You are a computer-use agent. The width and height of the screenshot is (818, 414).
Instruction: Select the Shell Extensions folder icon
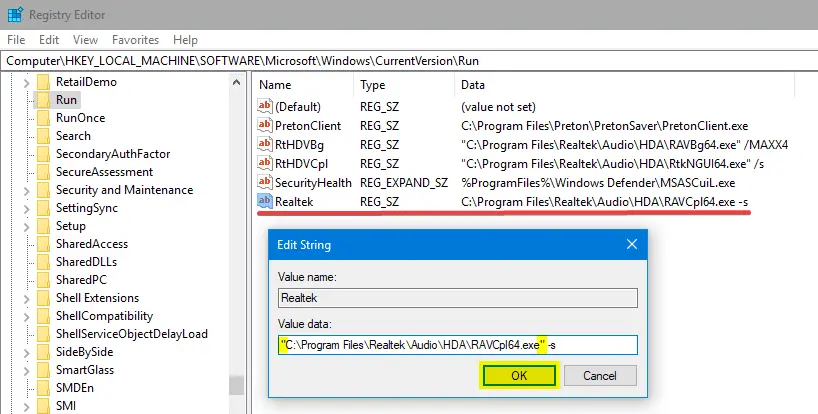[x=43, y=298]
